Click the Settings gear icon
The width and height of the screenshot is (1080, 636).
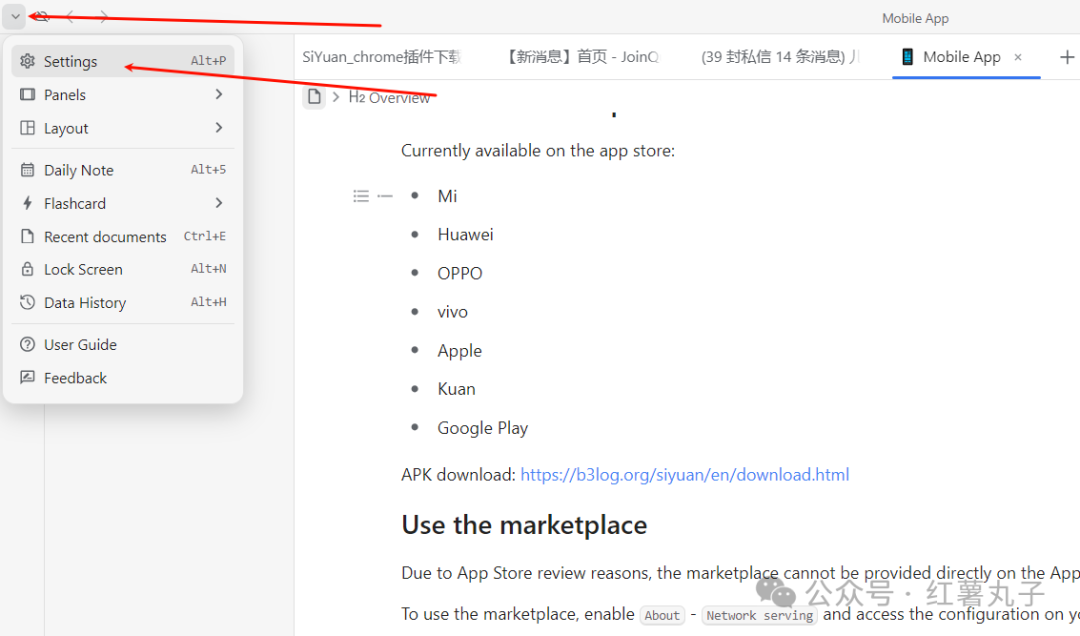pyautogui.click(x=28, y=61)
